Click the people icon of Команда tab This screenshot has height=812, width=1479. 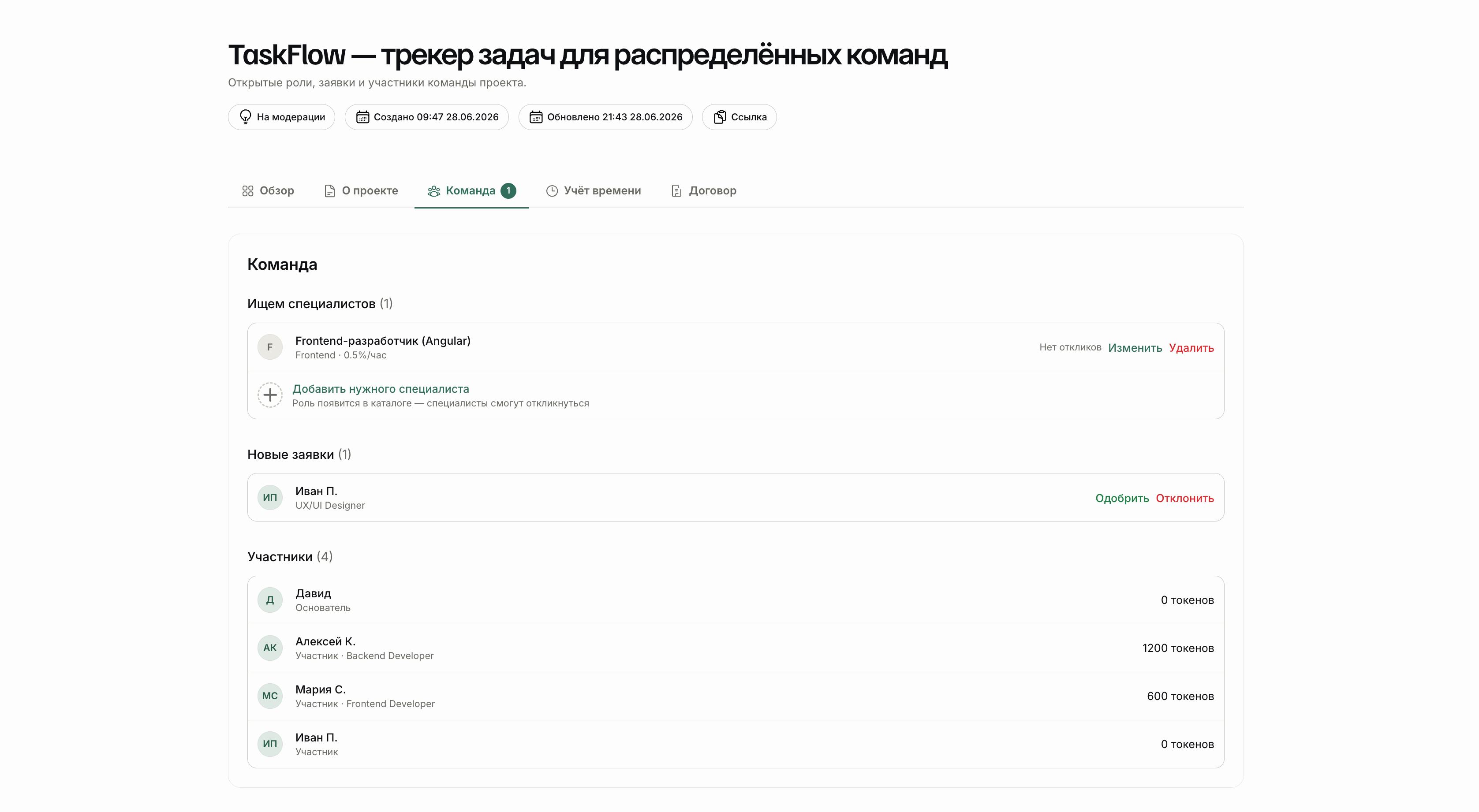[434, 191]
